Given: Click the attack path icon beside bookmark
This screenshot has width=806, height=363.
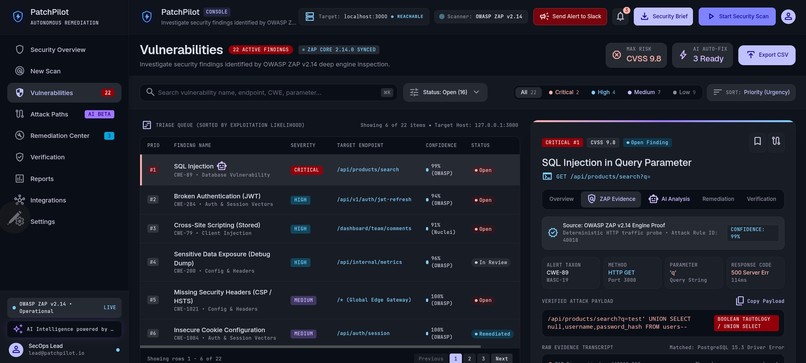Looking at the screenshot, I should (x=776, y=142).
